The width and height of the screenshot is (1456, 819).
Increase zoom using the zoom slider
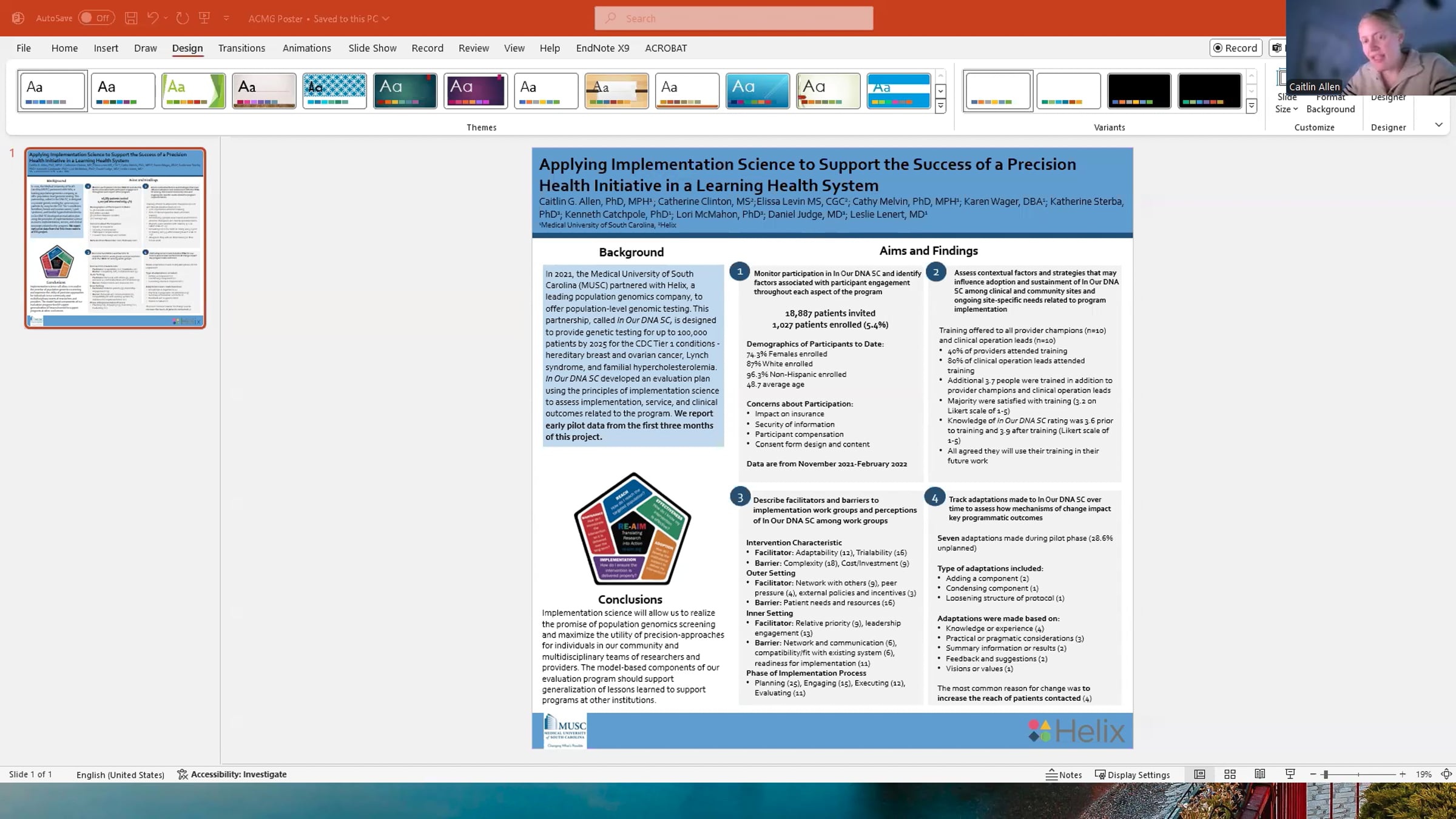pyautogui.click(x=1402, y=774)
